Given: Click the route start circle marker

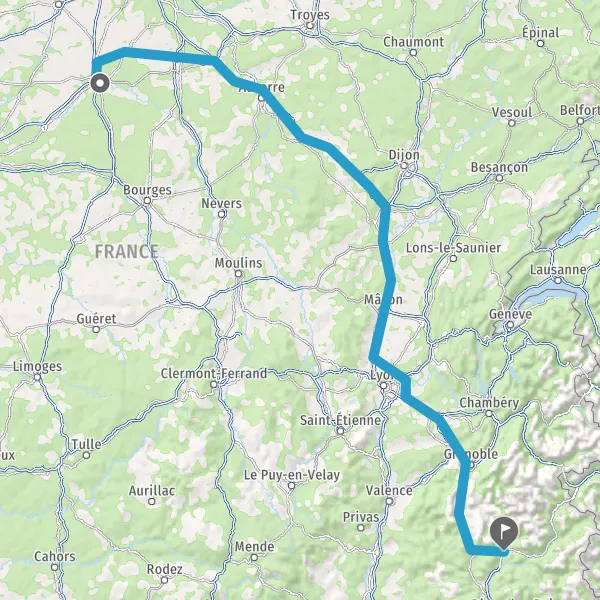Looking at the screenshot, I should tap(100, 83).
